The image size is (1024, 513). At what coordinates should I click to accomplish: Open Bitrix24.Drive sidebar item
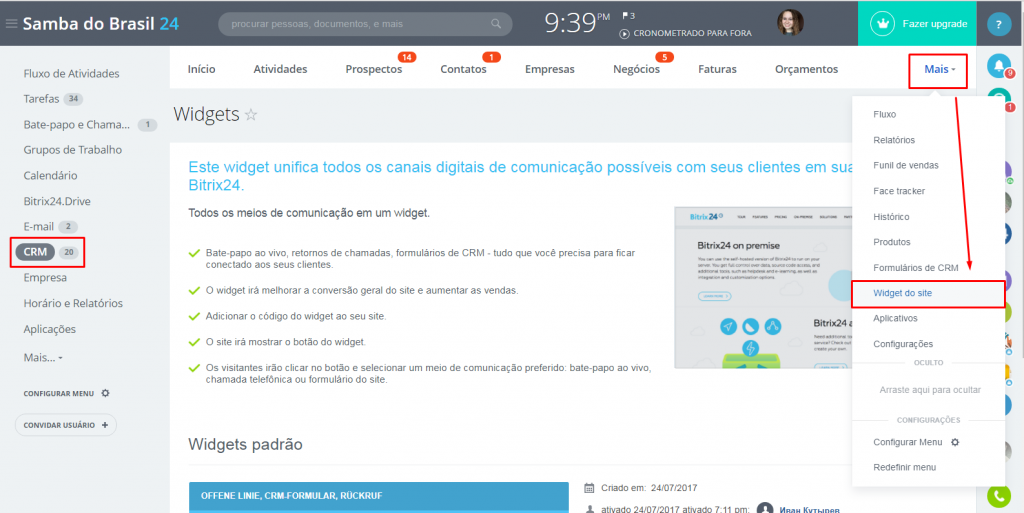tap(57, 201)
